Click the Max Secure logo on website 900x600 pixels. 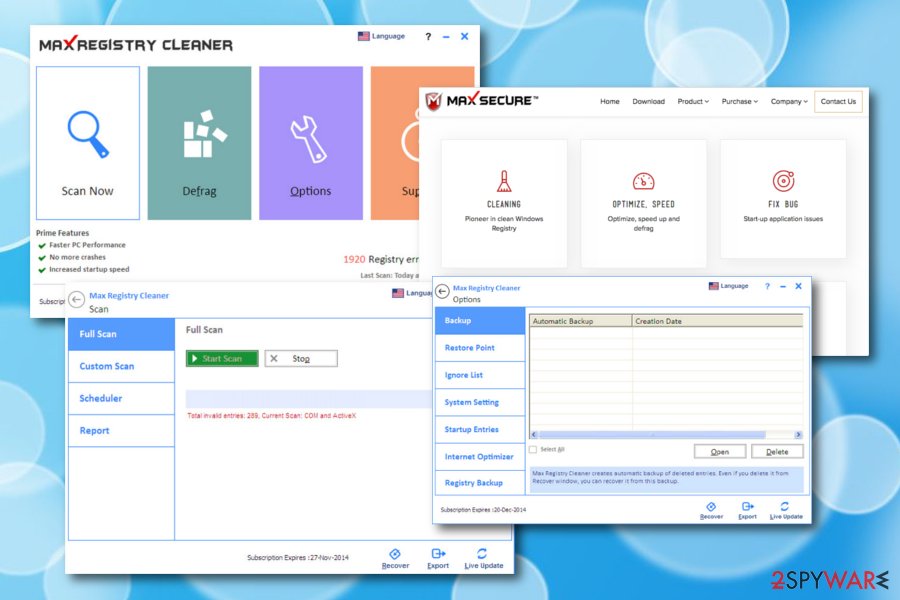pos(482,101)
